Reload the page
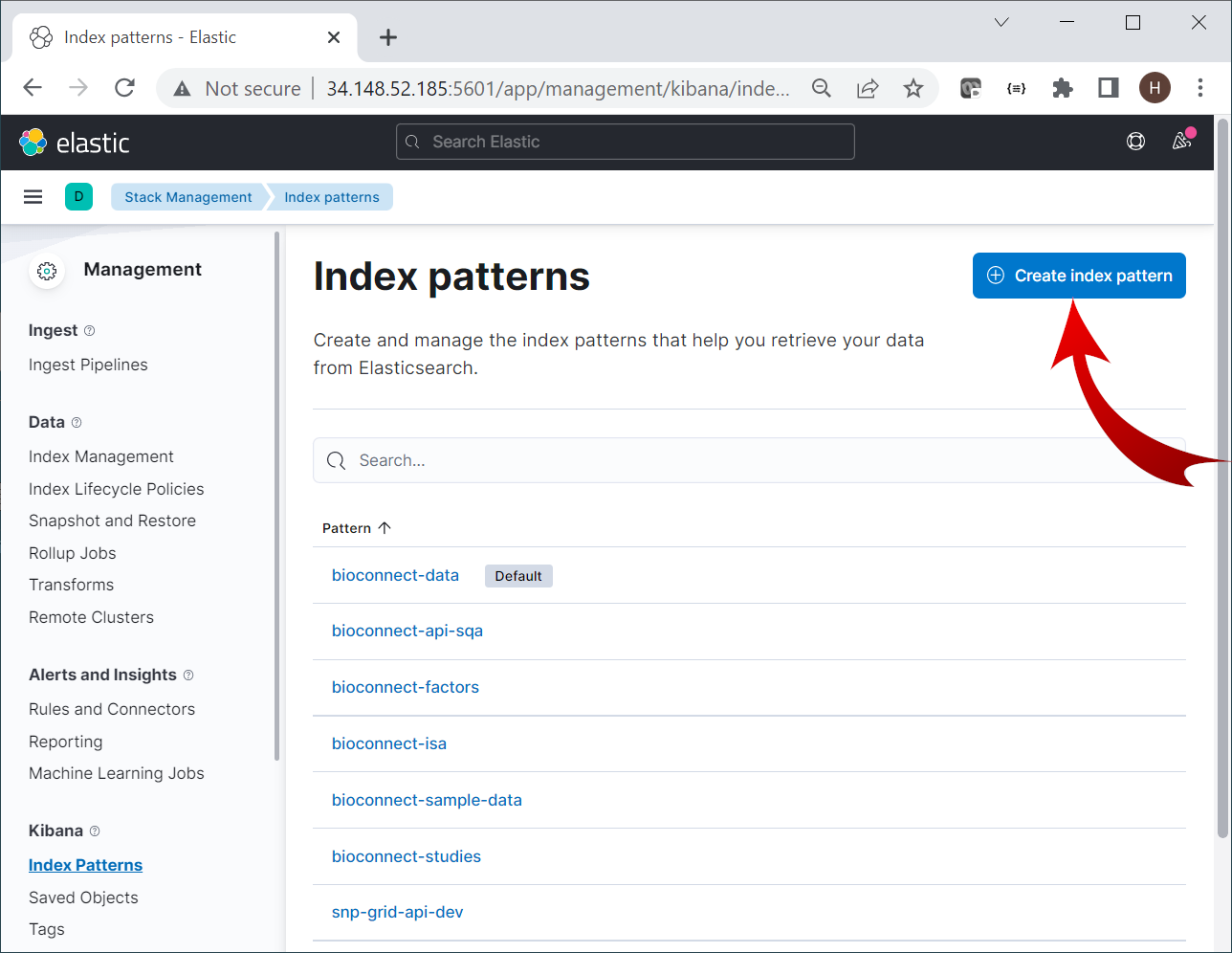Image resolution: width=1232 pixels, height=953 pixels. point(124,88)
